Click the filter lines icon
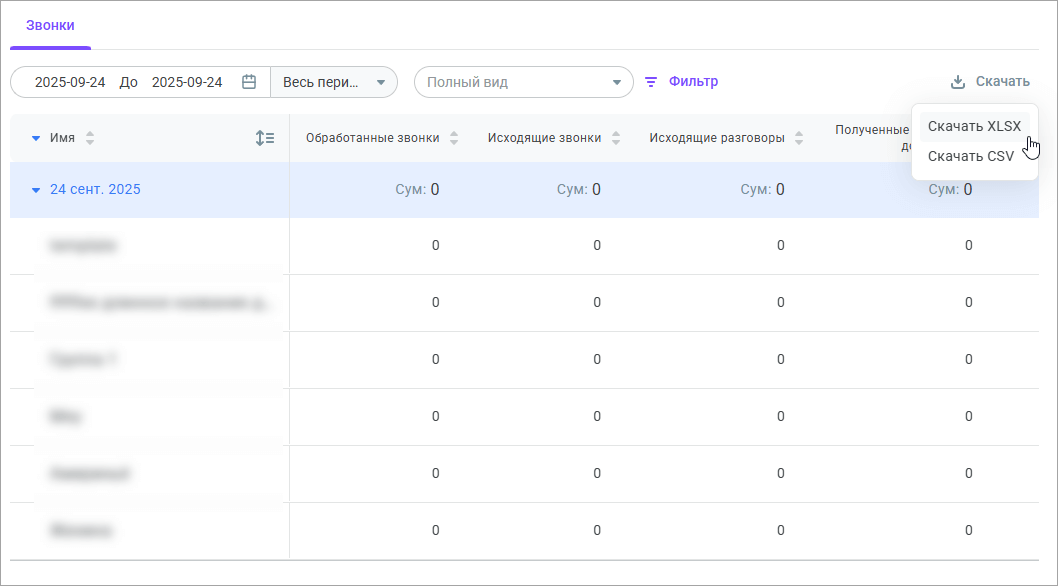The image size is (1058, 586). point(651,82)
